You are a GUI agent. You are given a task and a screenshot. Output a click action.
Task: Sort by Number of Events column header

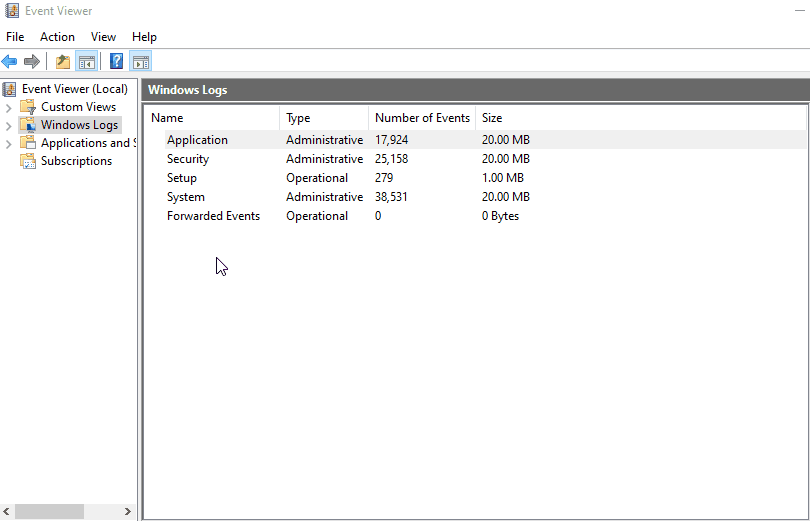pyautogui.click(x=422, y=118)
